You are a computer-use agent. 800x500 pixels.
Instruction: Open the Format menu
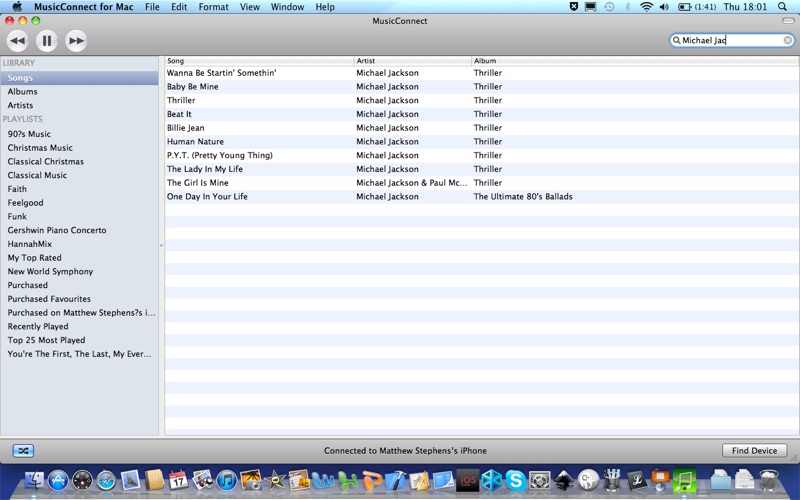pyautogui.click(x=213, y=7)
